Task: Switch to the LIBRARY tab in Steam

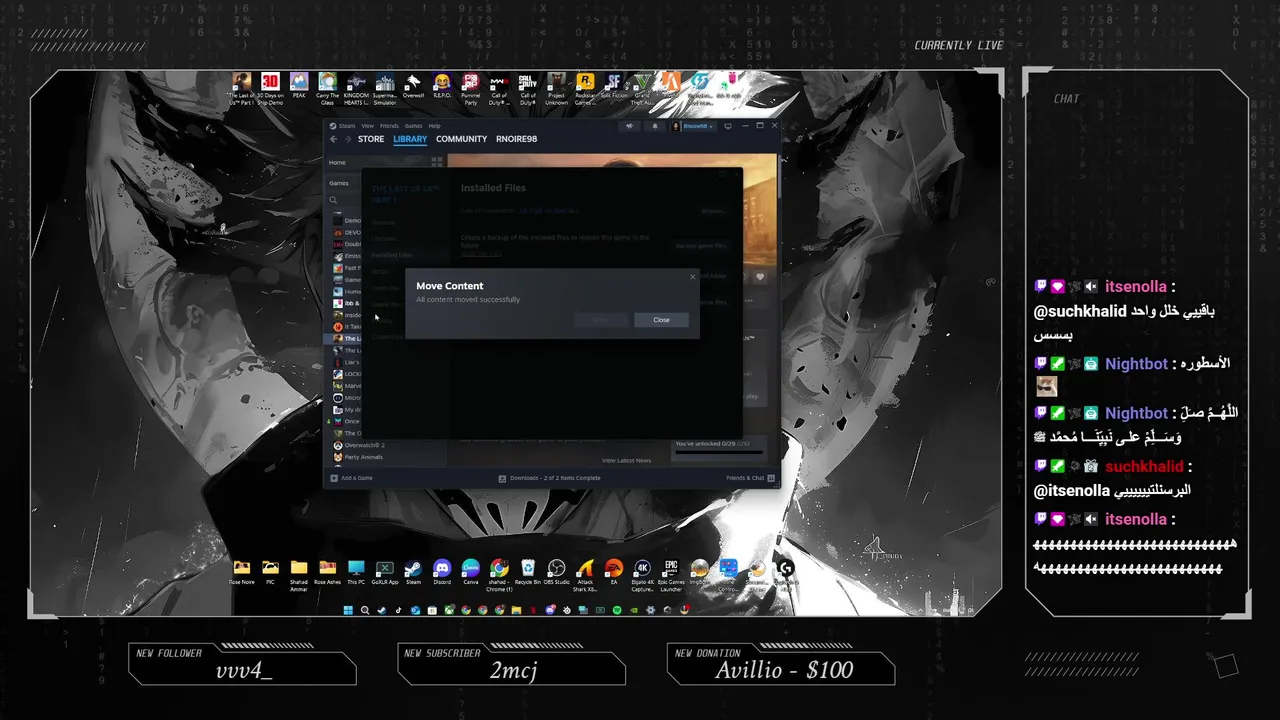Action: 410,139
